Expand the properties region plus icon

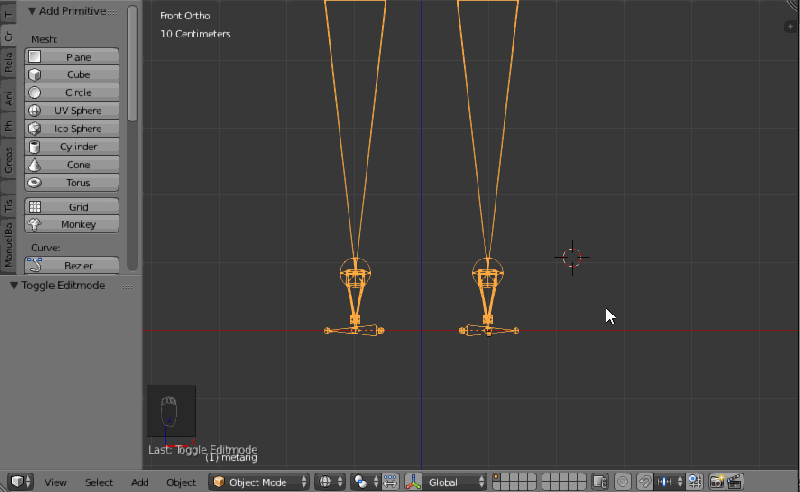(790, 27)
